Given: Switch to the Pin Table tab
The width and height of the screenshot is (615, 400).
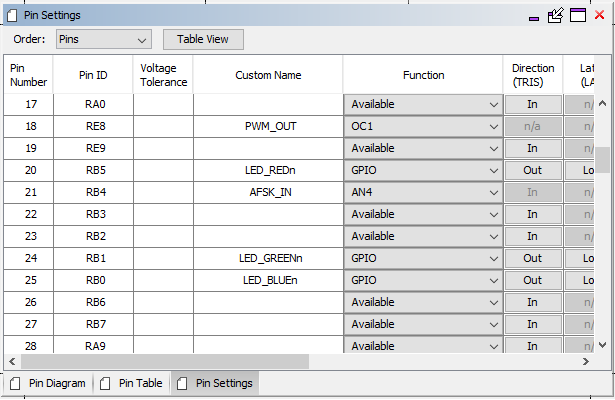Looking at the screenshot, I should pyautogui.click(x=131, y=383).
